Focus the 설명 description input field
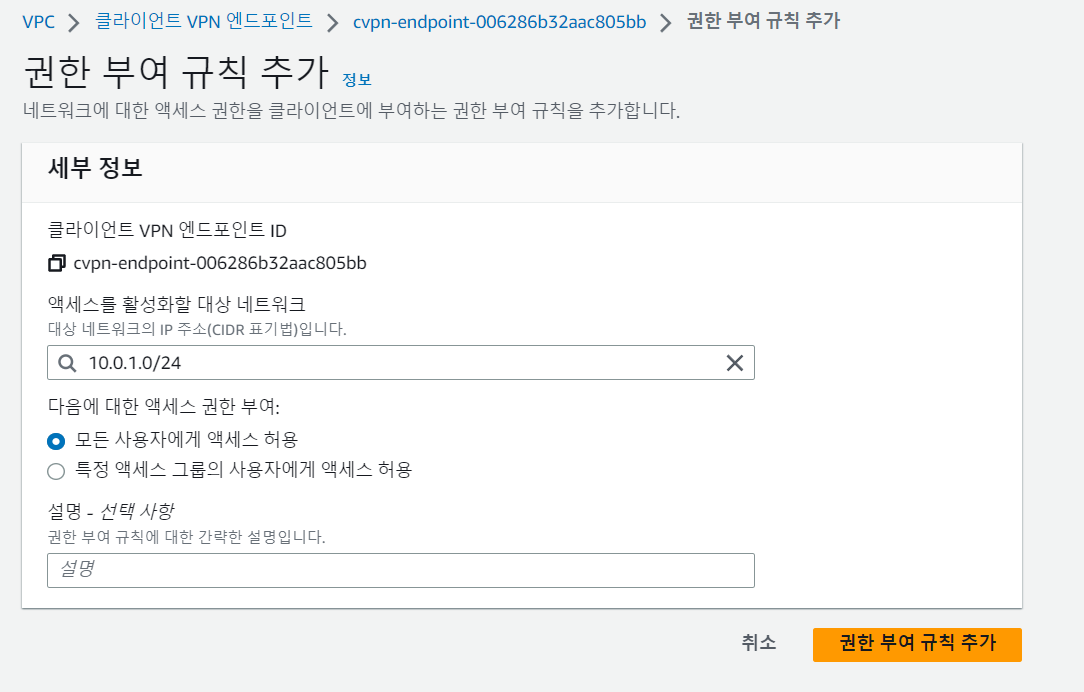 401,570
